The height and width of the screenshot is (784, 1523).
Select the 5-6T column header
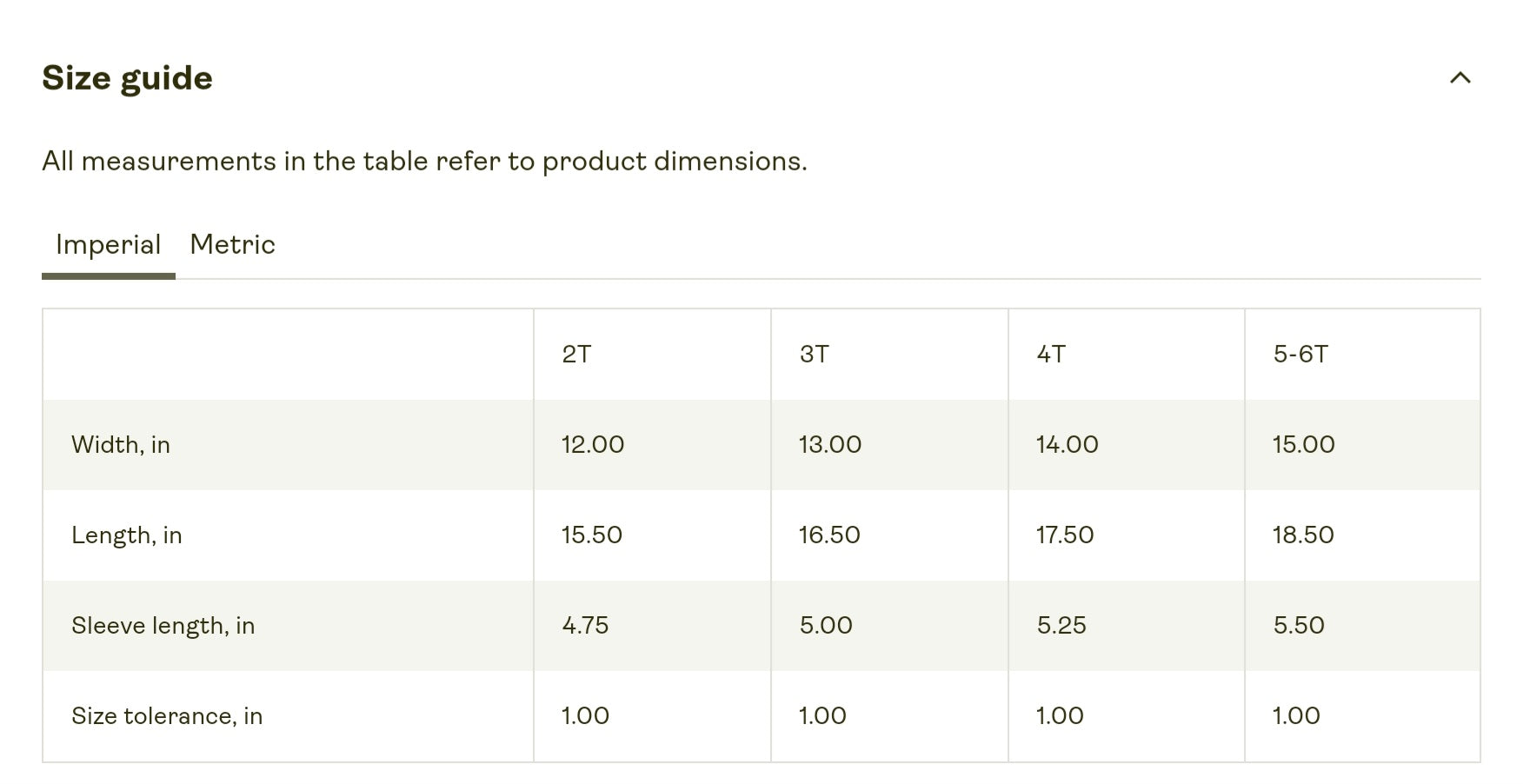[x=1300, y=355]
